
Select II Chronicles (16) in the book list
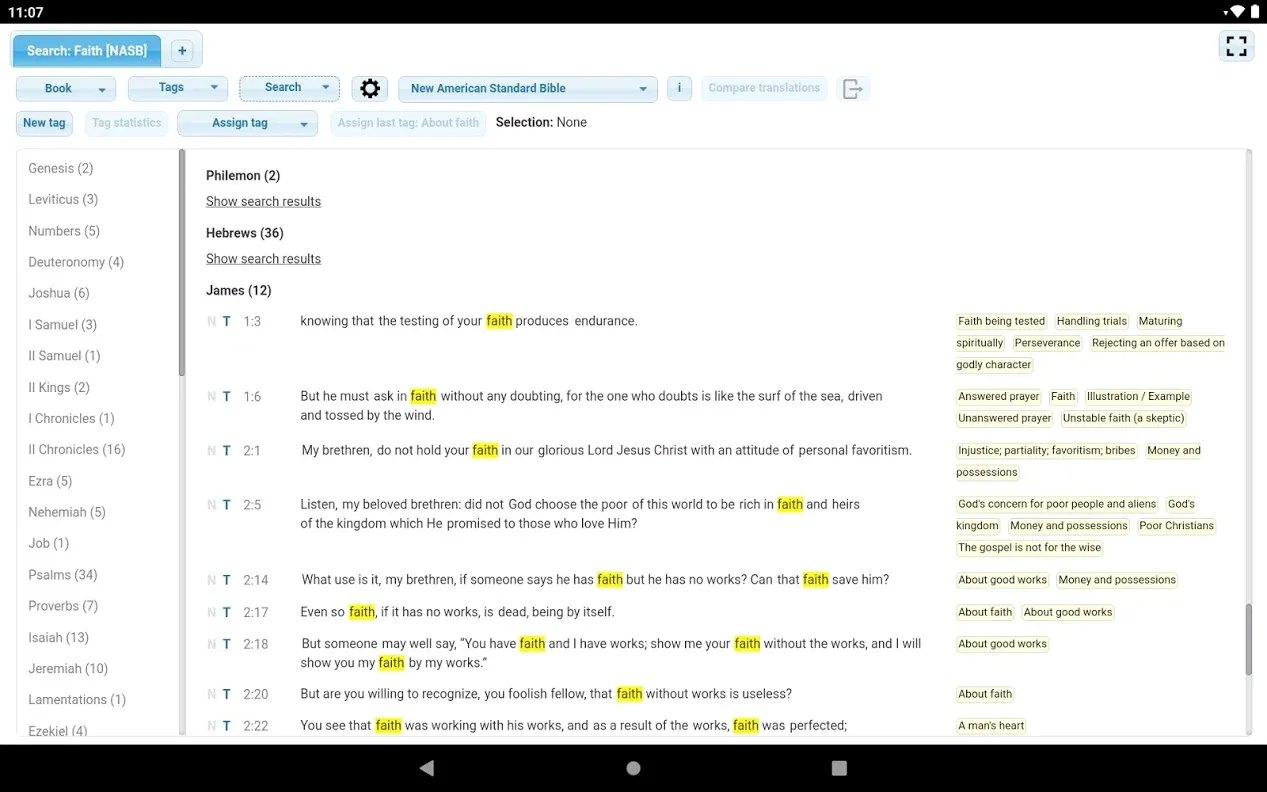click(77, 449)
